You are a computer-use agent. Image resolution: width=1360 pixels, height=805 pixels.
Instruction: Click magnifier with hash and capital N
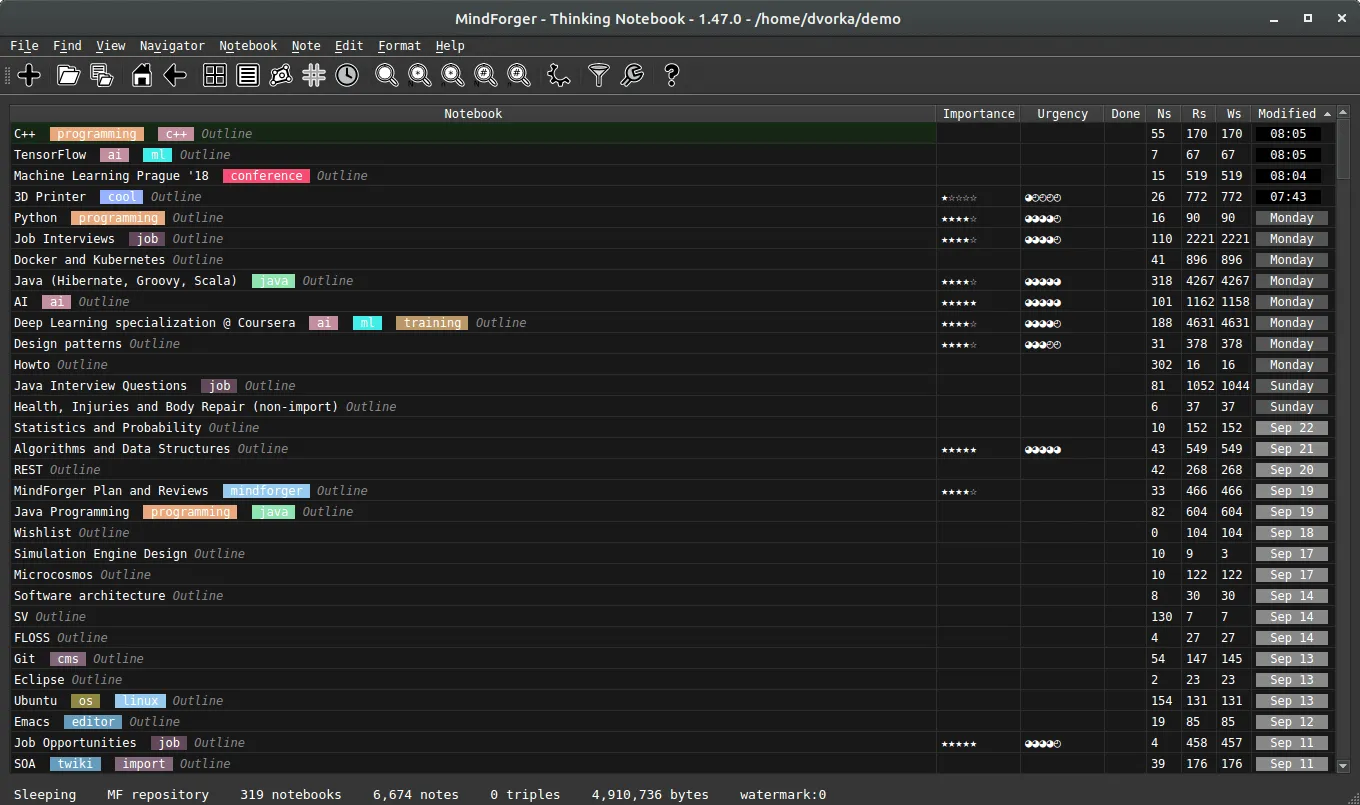pos(485,74)
